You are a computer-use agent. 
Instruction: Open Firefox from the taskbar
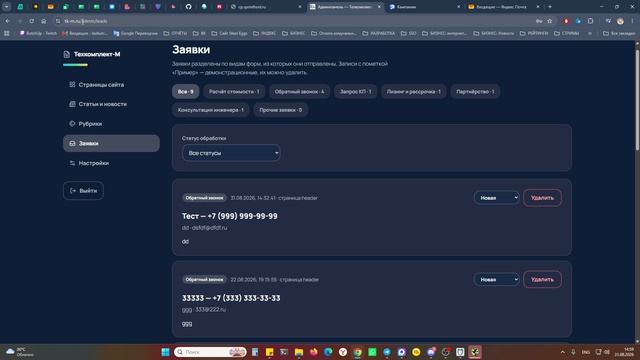[x=313, y=352]
